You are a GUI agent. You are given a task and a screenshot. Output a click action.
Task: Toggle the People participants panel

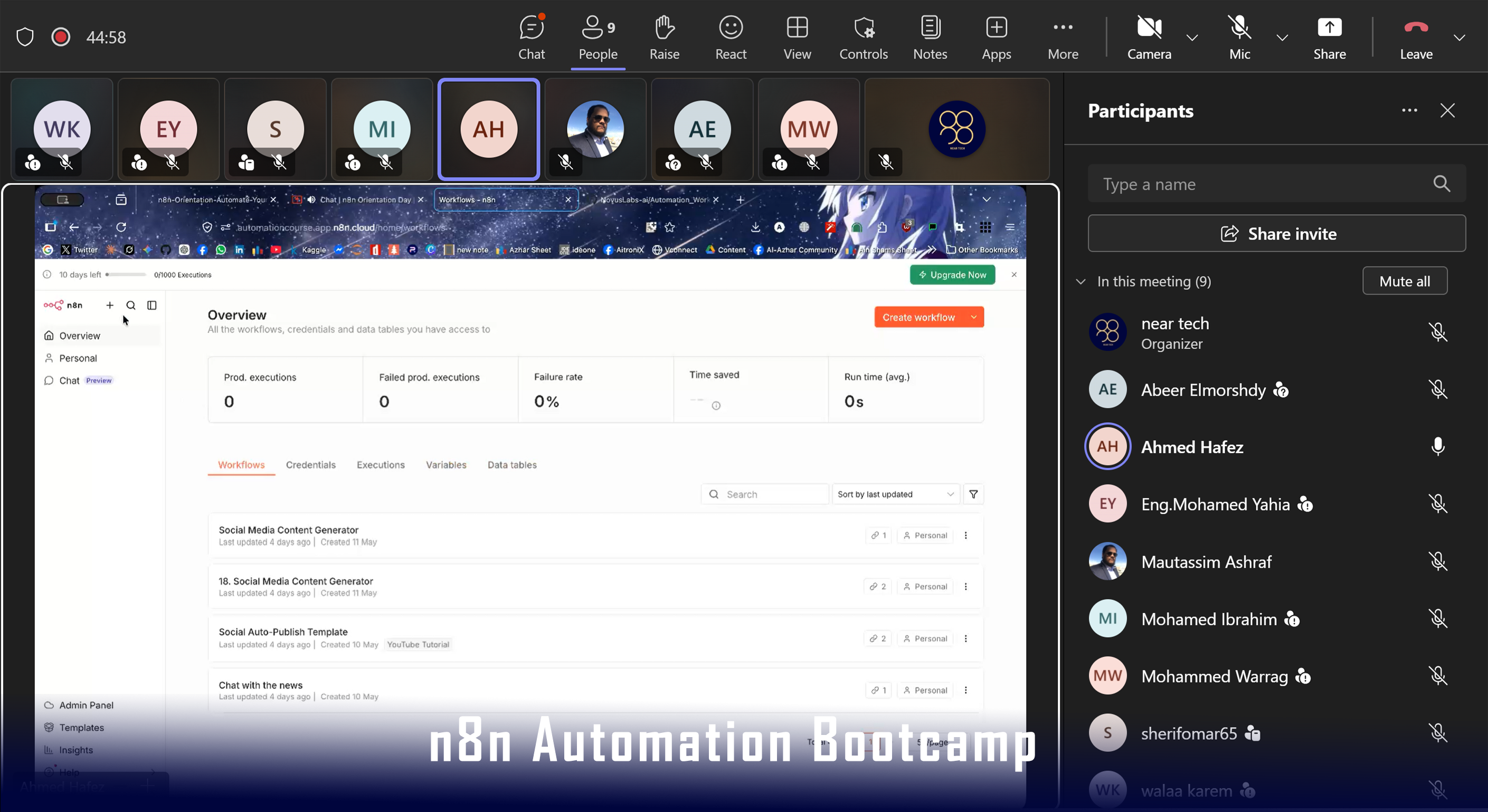click(598, 37)
